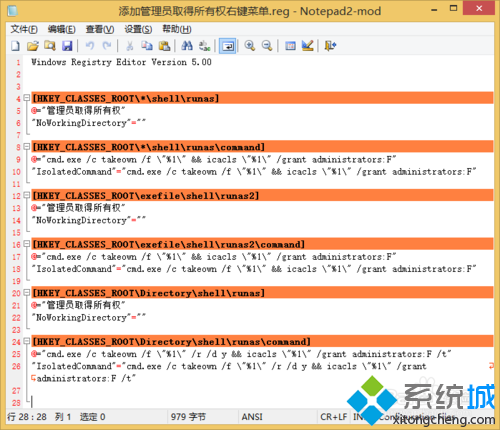Click the NoWorkingDirectory text on line 6
The width and height of the screenshot is (500, 430).
(x=82, y=123)
